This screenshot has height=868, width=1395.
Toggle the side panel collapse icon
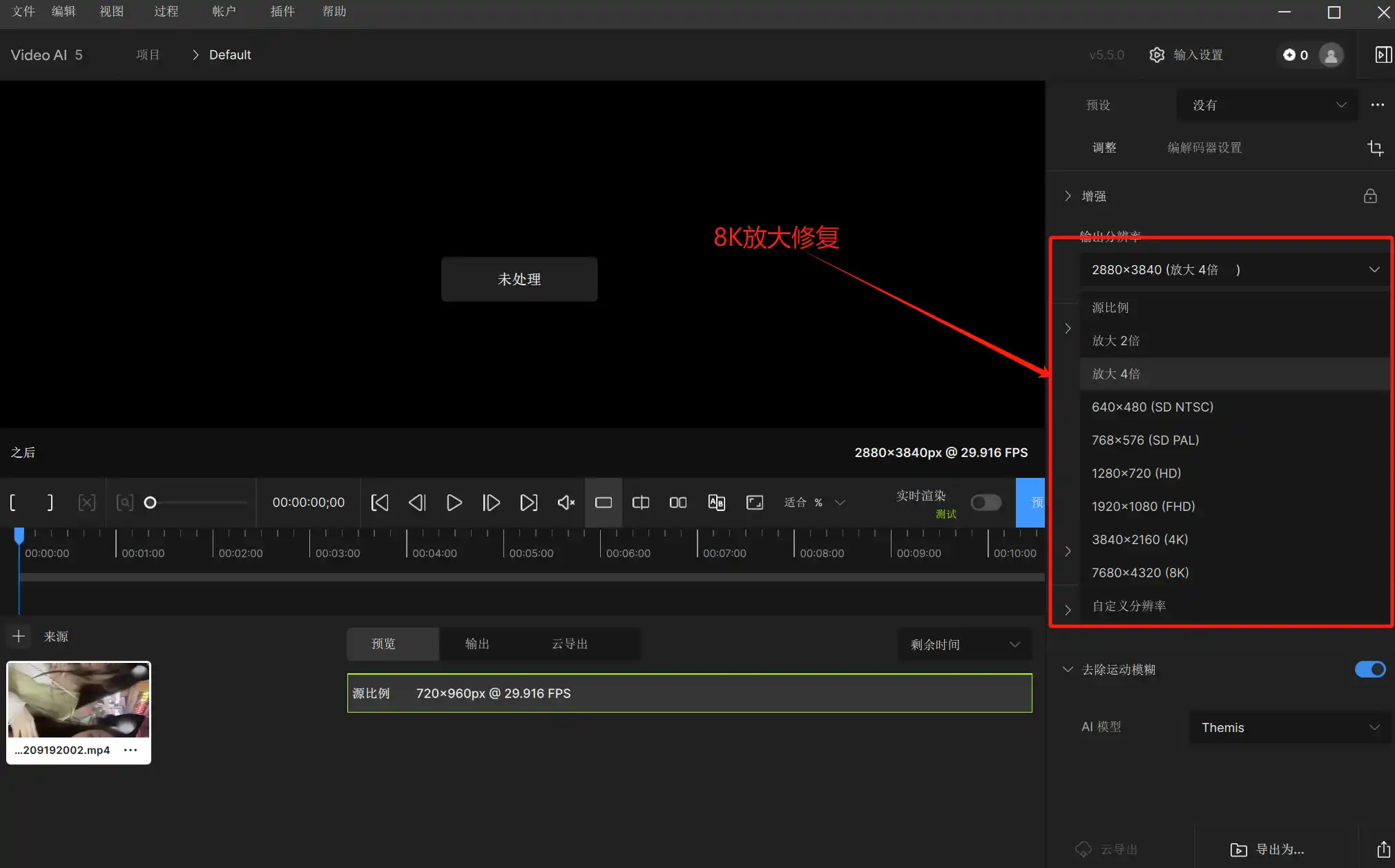(x=1383, y=55)
